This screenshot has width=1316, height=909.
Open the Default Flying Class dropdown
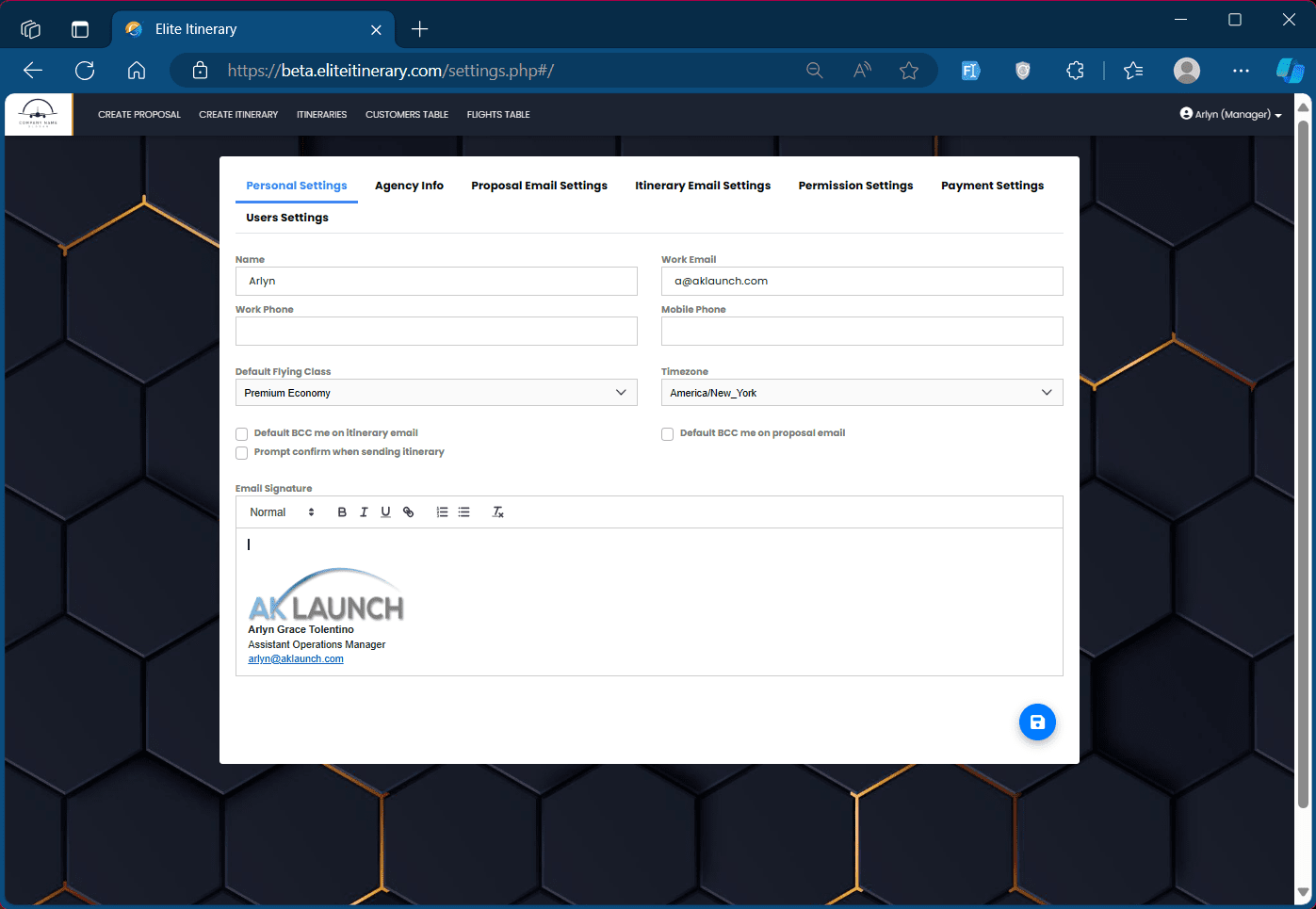tap(436, 393)
